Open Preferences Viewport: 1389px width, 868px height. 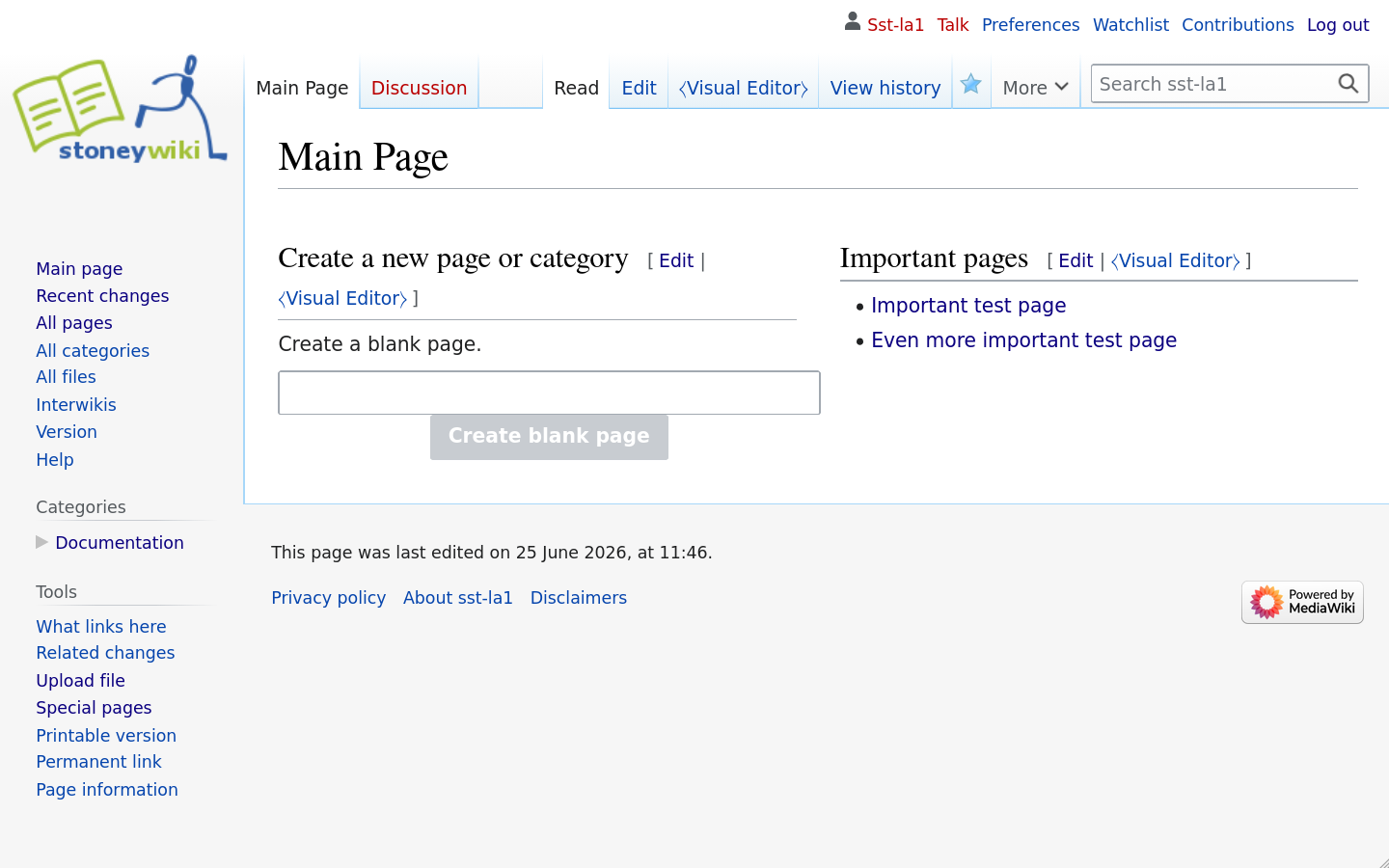point(1030,25)
